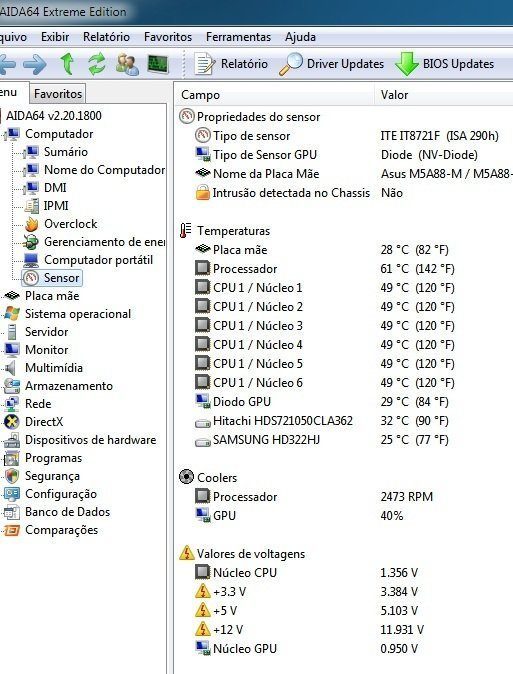The image size is (513, 674).
Task: Select Sumário under Computador
Action: 65,152
